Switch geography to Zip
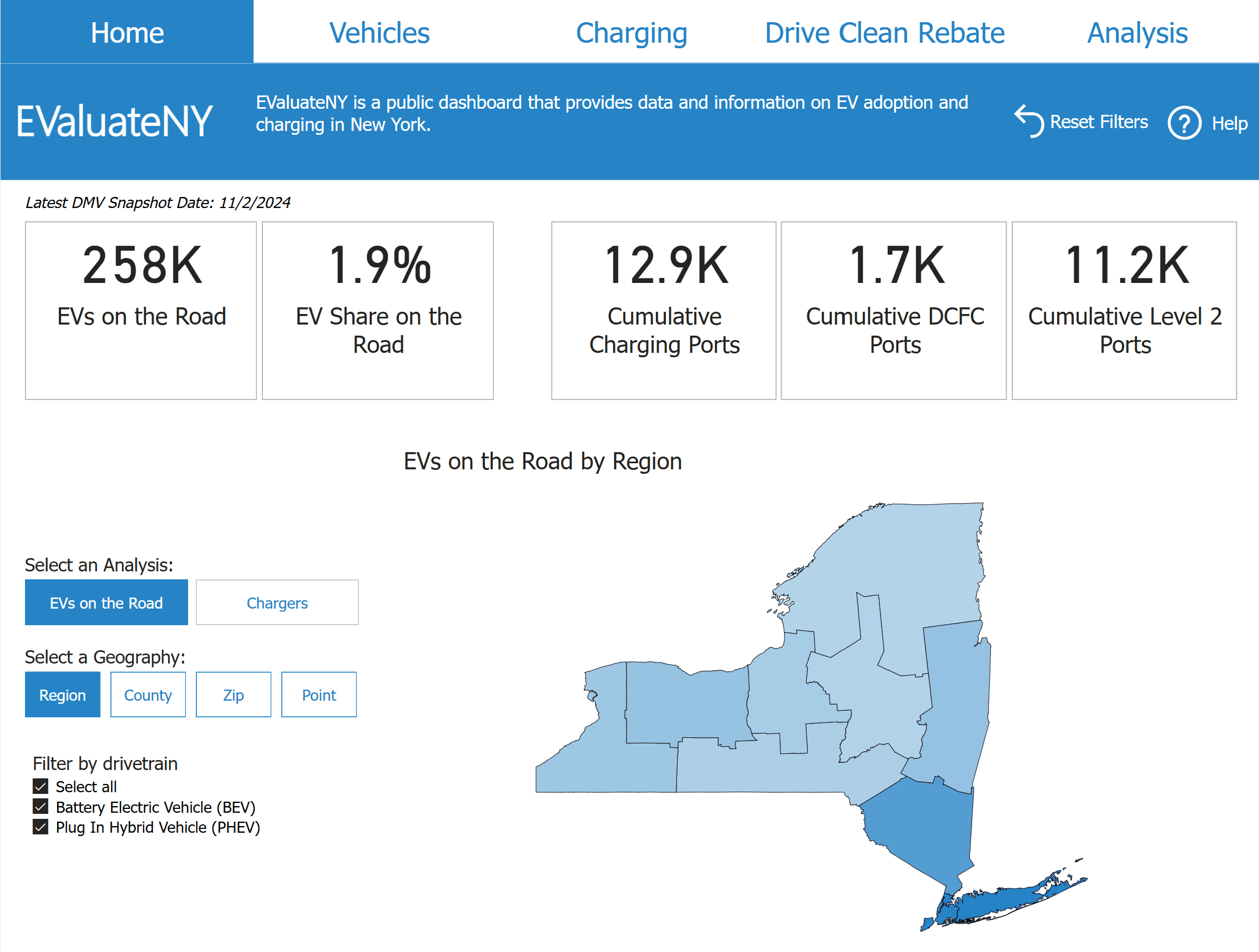1259x952 pixels. tap(234, 695)
